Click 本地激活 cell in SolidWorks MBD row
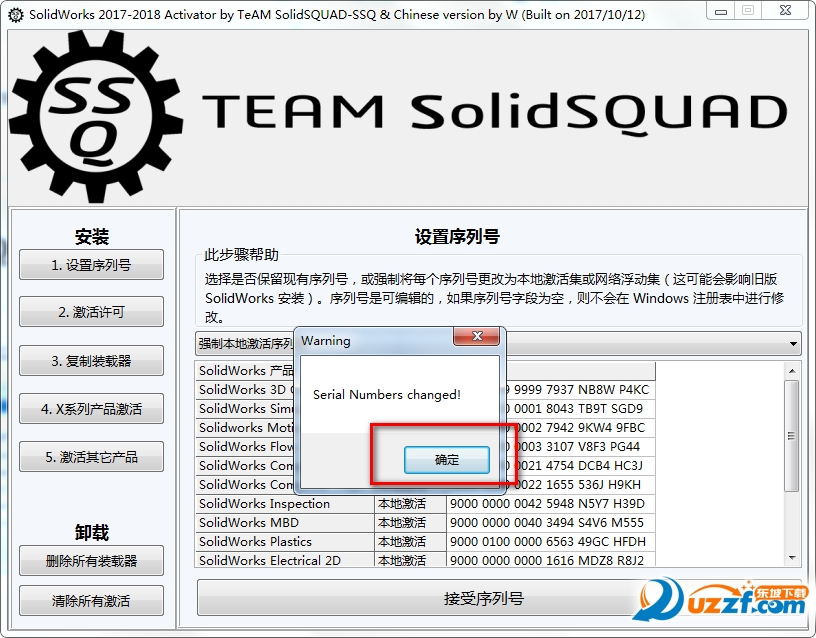This screenshot has height=638, width=816. click(410, 522)
